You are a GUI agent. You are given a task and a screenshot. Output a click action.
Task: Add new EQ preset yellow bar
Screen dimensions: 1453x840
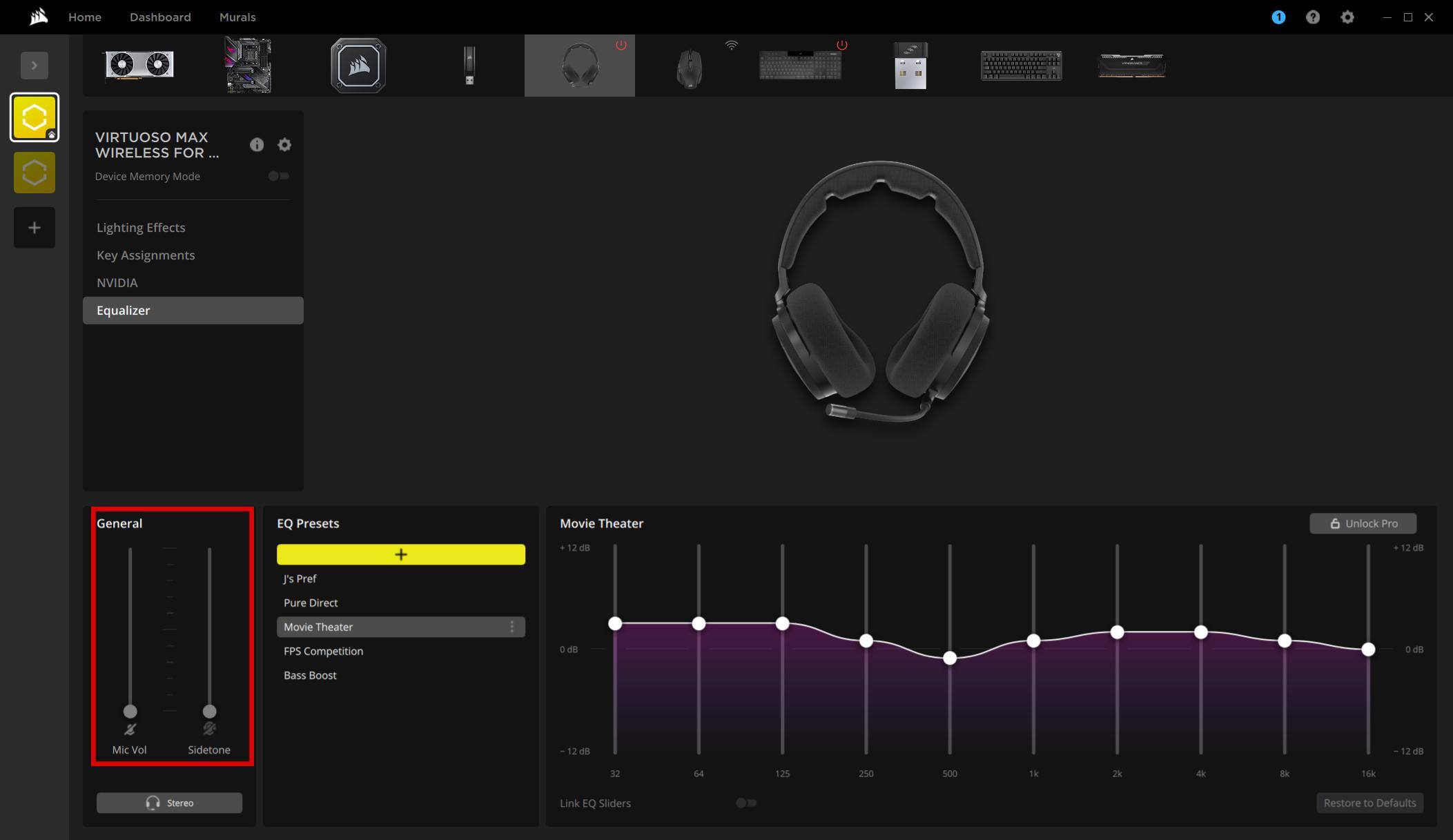400,554
